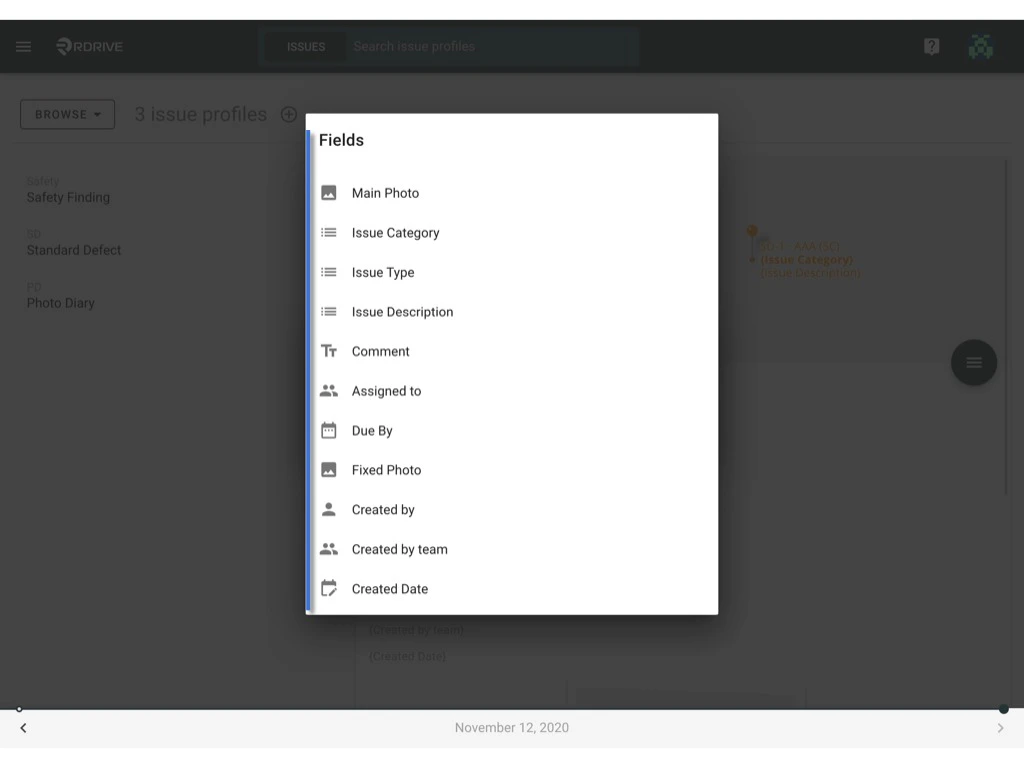The width and height of the screenshot is (1024, 768).
Task: Switch to the ISSUES tab
Action: [x=305, y=46]
